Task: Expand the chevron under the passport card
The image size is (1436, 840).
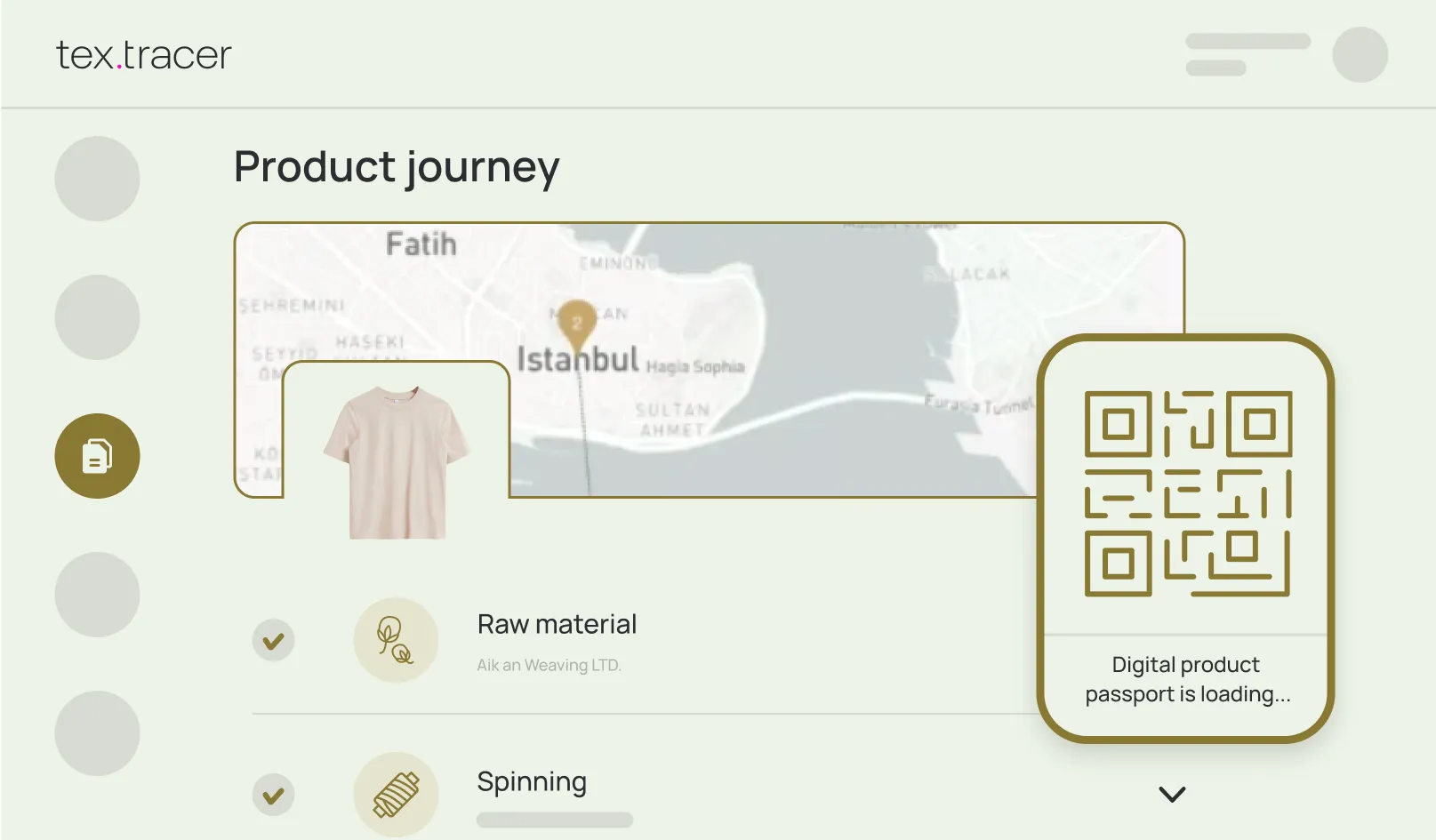Action: (1172, 794)
